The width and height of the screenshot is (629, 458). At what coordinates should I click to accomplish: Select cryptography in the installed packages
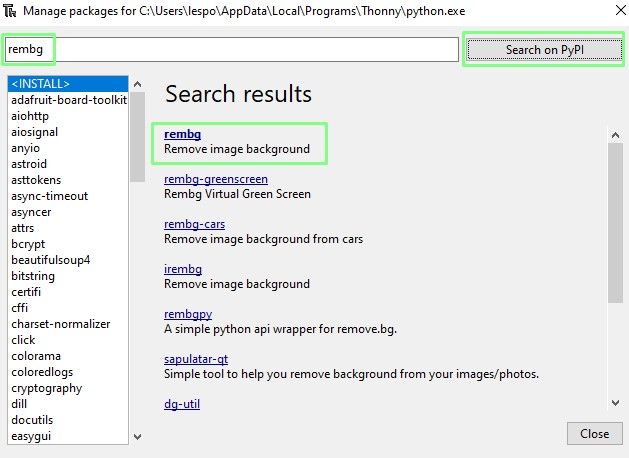coord(47,388)
